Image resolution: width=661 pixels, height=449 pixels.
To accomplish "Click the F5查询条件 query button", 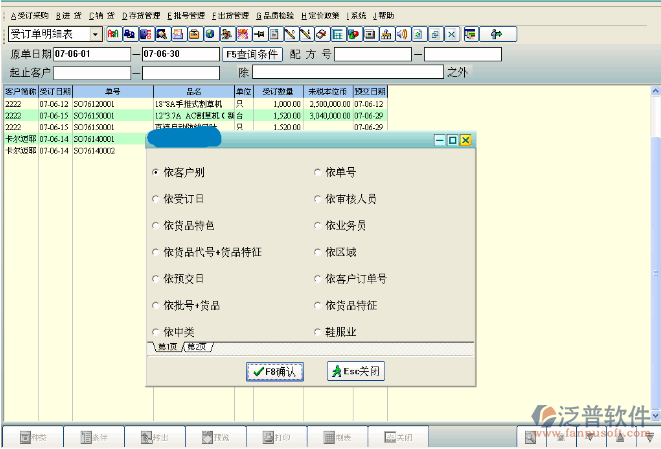I will [x=252, y=53].
